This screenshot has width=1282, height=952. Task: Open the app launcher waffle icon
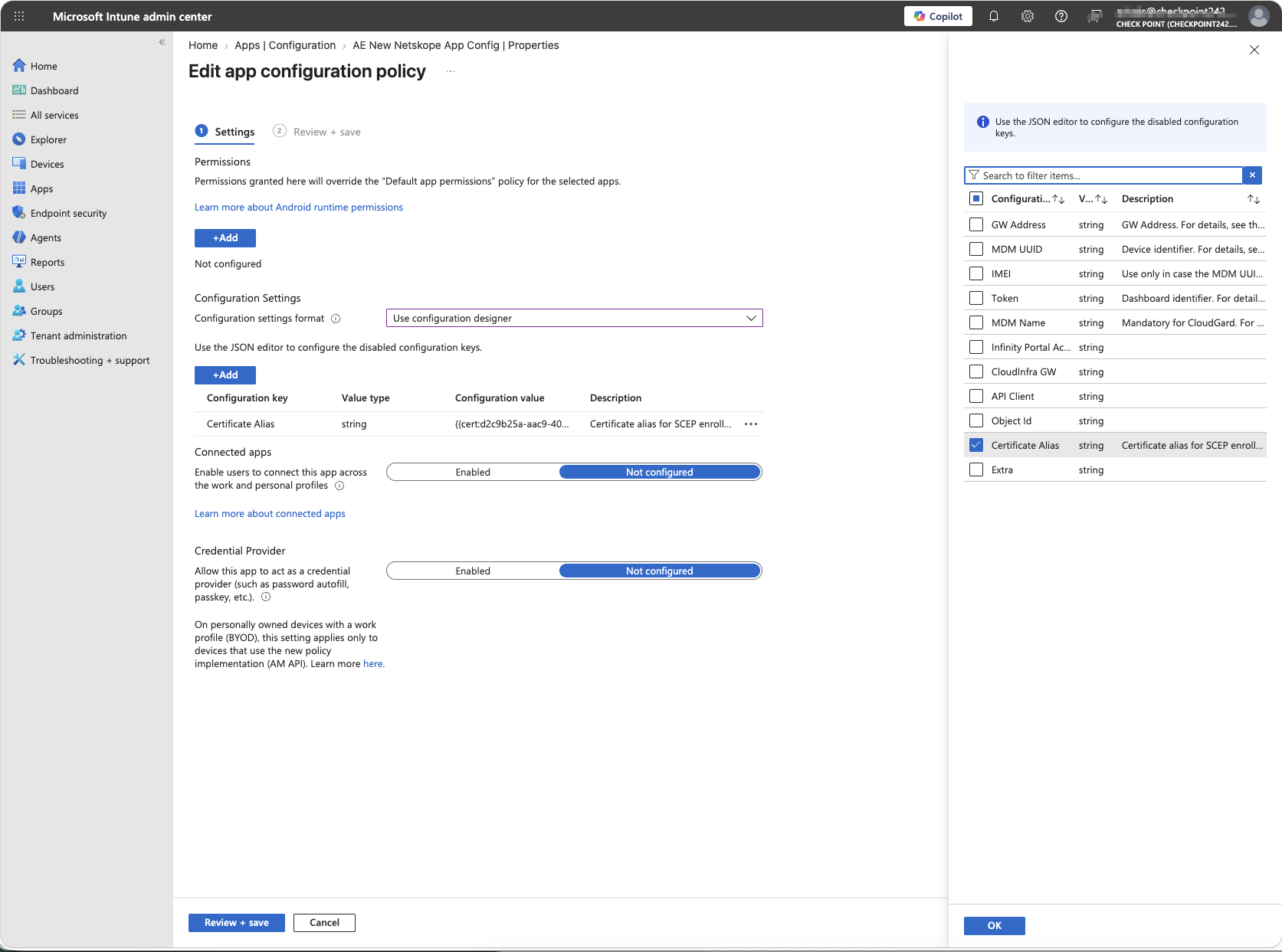[x=19, y=16]
